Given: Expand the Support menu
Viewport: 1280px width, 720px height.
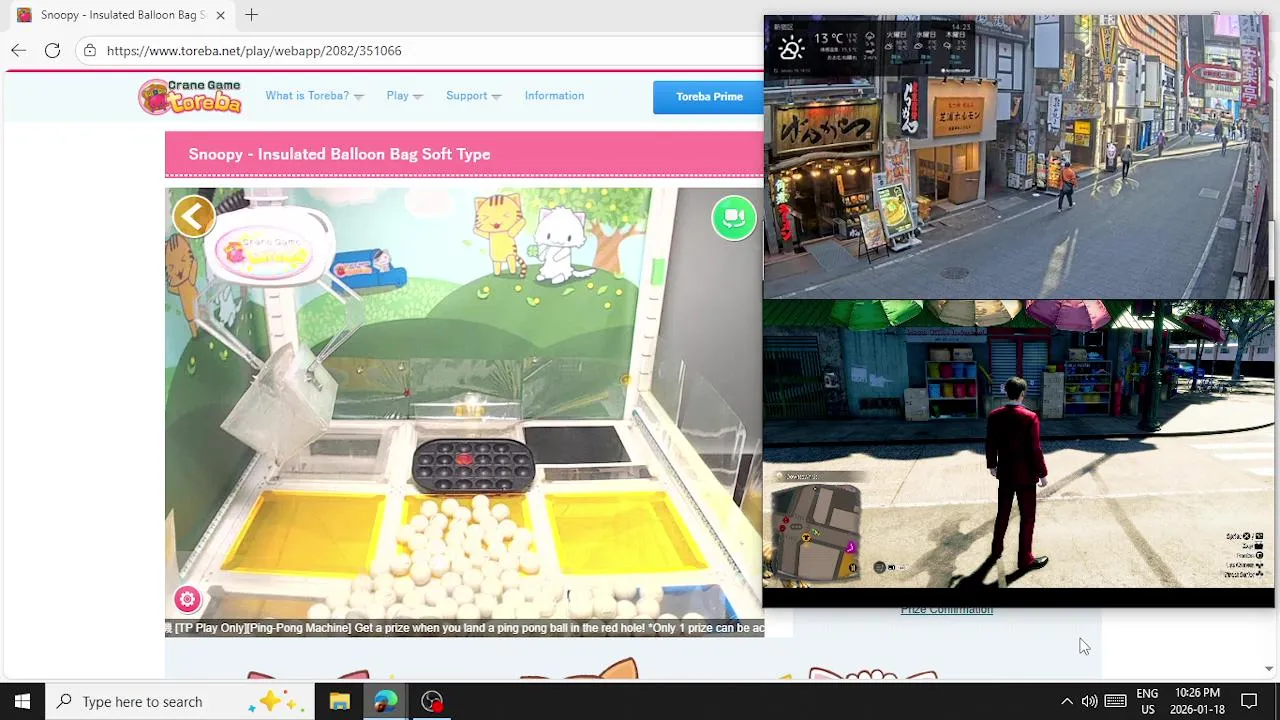Looking at the screenshot, I should [x=473, y=96].
